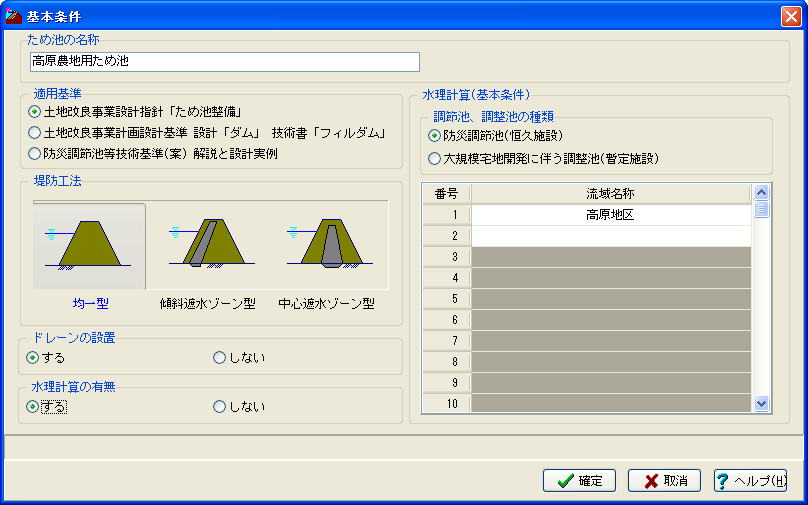Click the ため池の名称 name field
The image size is (808, 505).
pos(225,62)
